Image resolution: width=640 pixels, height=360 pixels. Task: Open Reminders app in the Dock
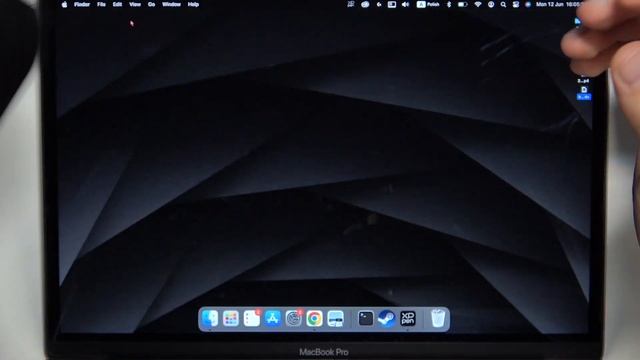point(251,318)
